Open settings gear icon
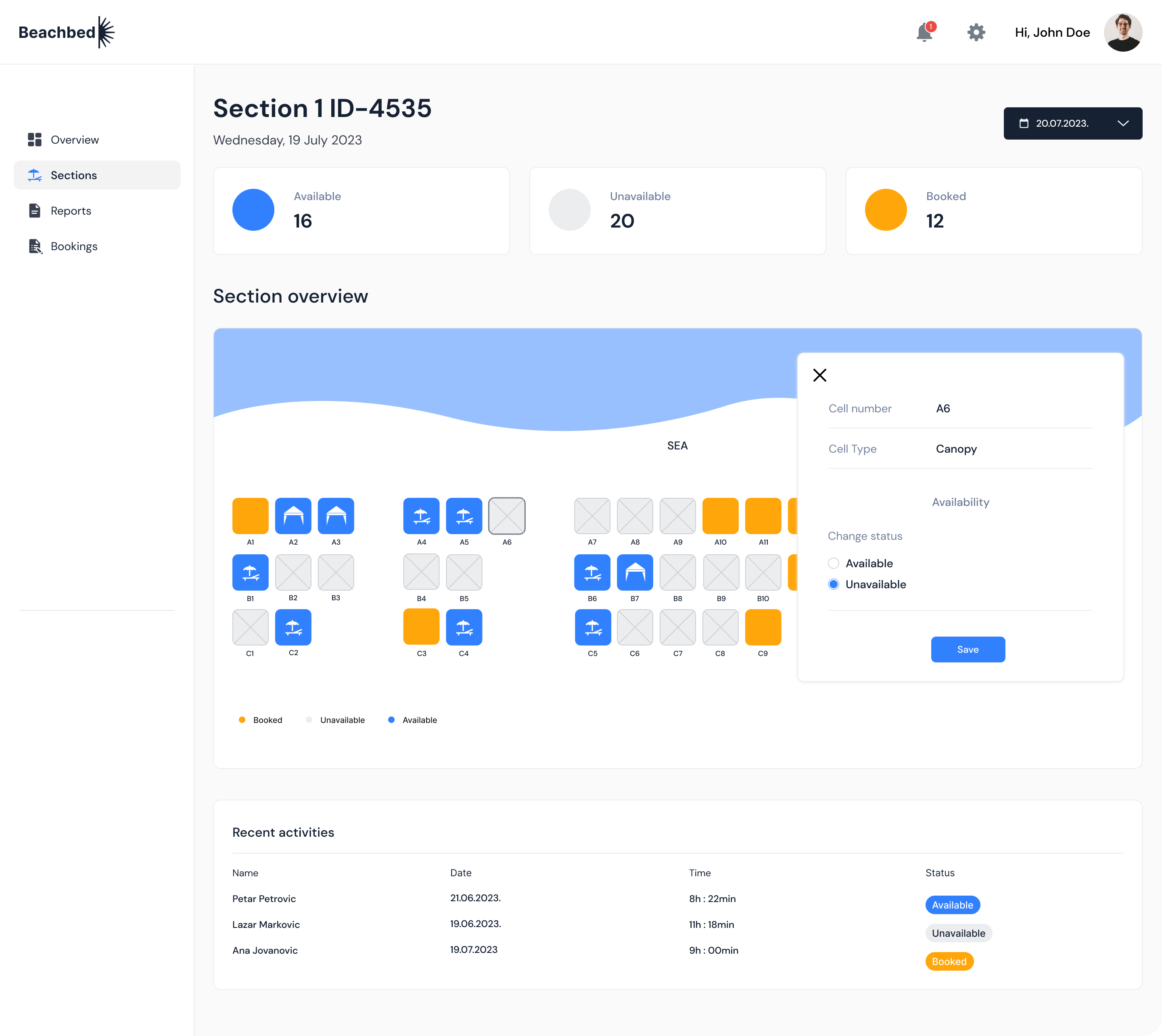1162x1036 pixels. [976, 32]
